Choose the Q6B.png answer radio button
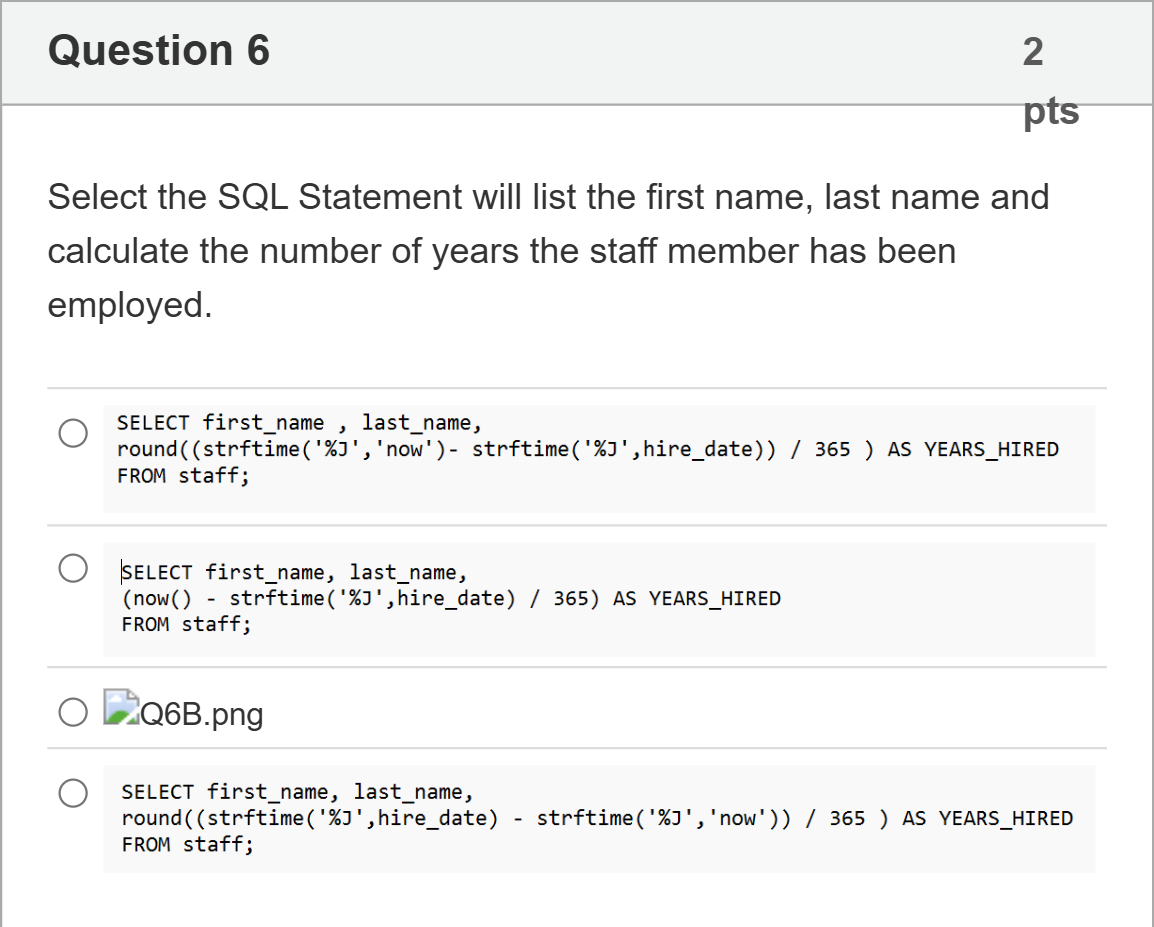This screenshot has width=1154, height=927. [73, 711]
